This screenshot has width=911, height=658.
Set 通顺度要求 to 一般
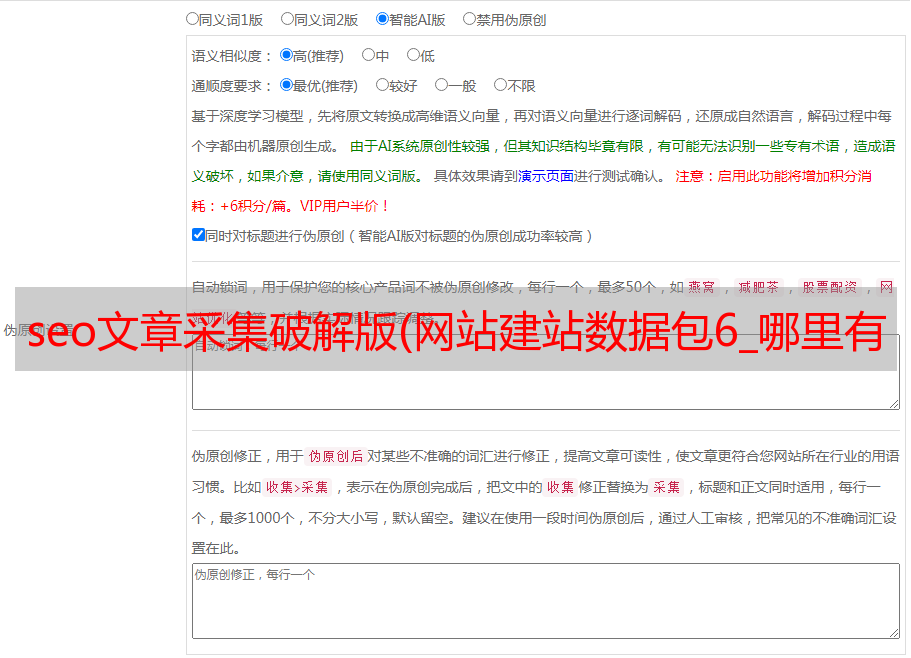[x=442, y=85]
